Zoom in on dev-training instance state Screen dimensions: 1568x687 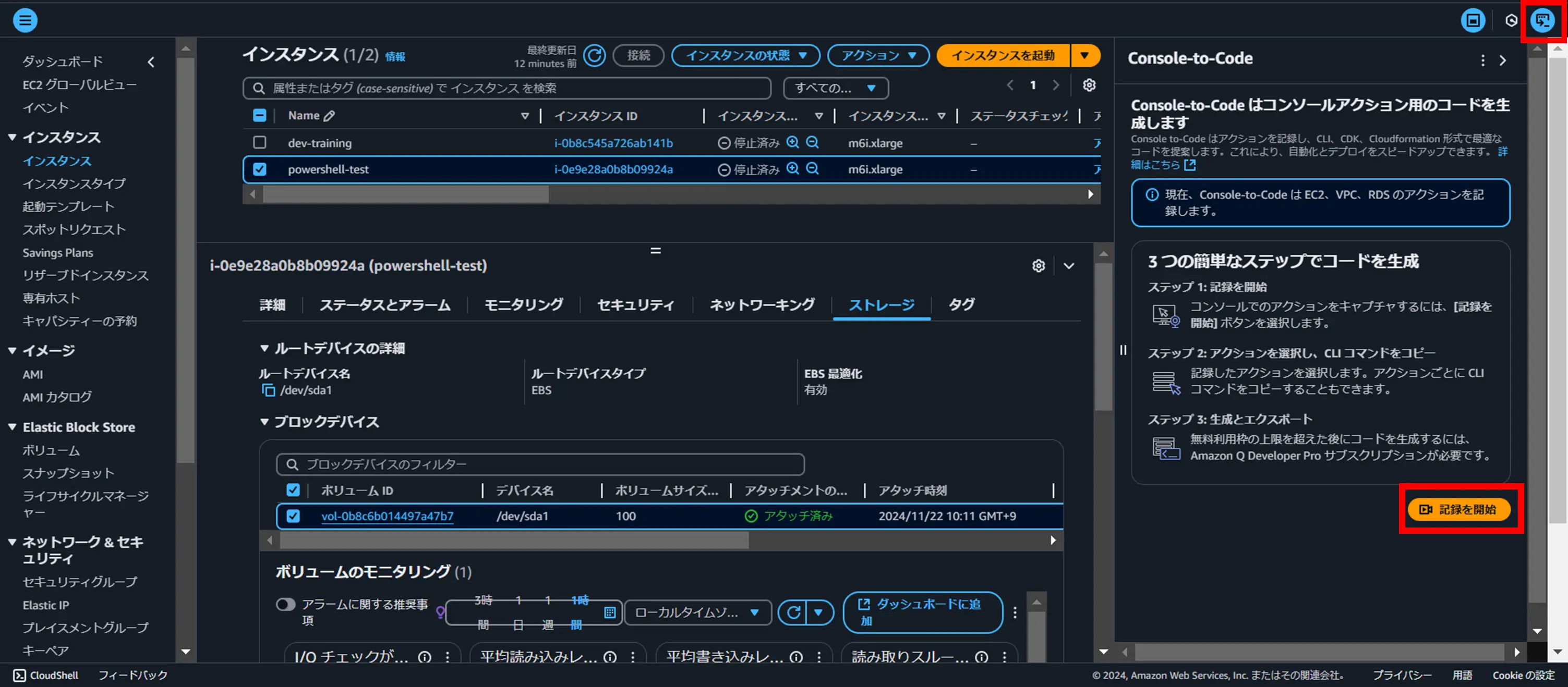[792, 142]
